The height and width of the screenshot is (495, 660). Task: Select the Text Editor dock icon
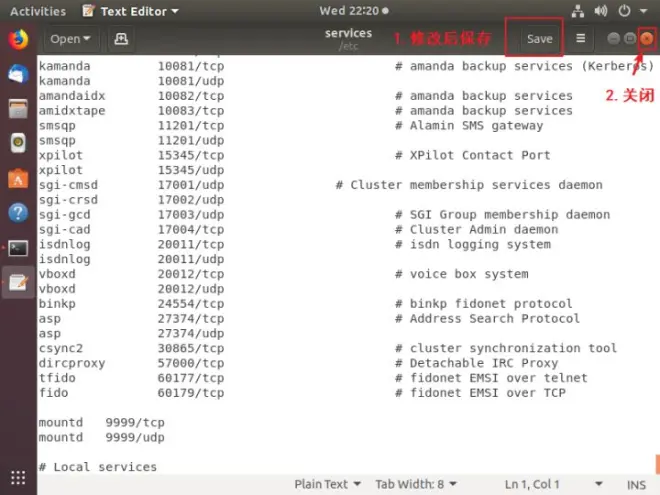tap(18, 282)
